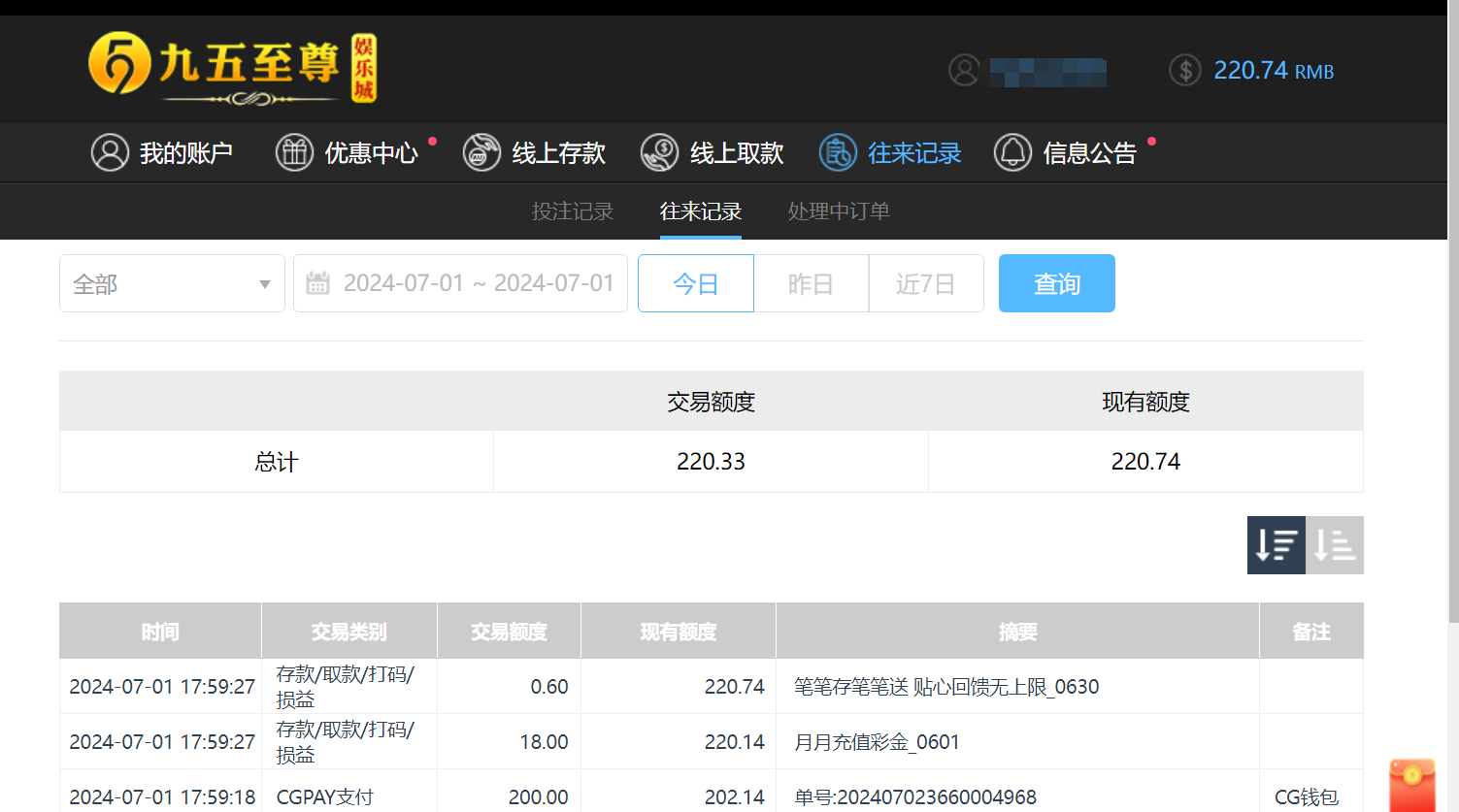Expand the 全部 transaction type dropdown
Screen dimensions: 1459x812
172,282
